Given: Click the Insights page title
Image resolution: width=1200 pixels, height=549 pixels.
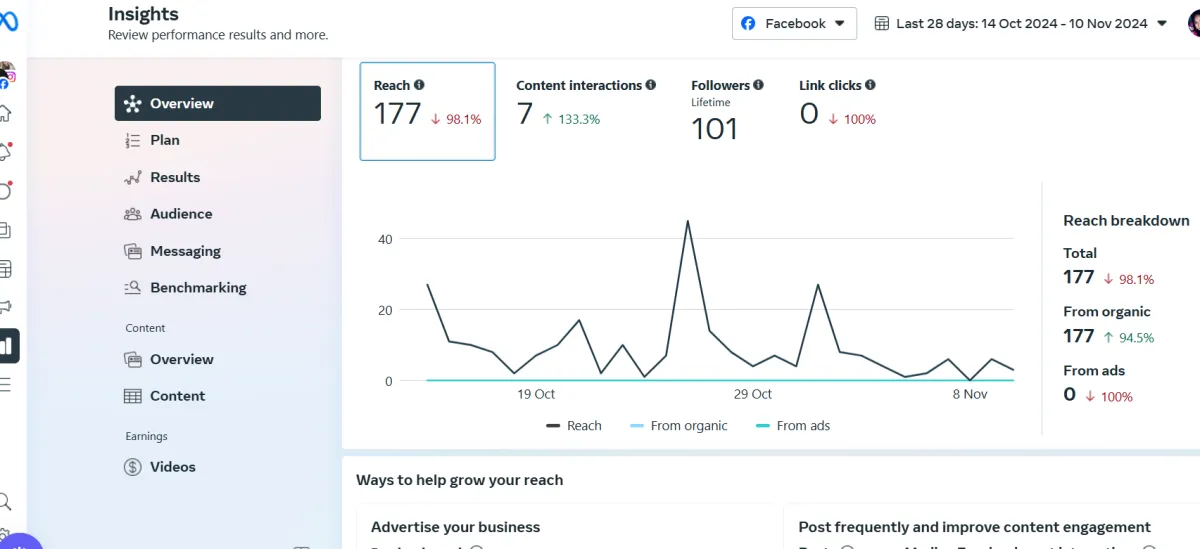Looking at the screenshot, I should pyautogui.click(x=144, y=14).
